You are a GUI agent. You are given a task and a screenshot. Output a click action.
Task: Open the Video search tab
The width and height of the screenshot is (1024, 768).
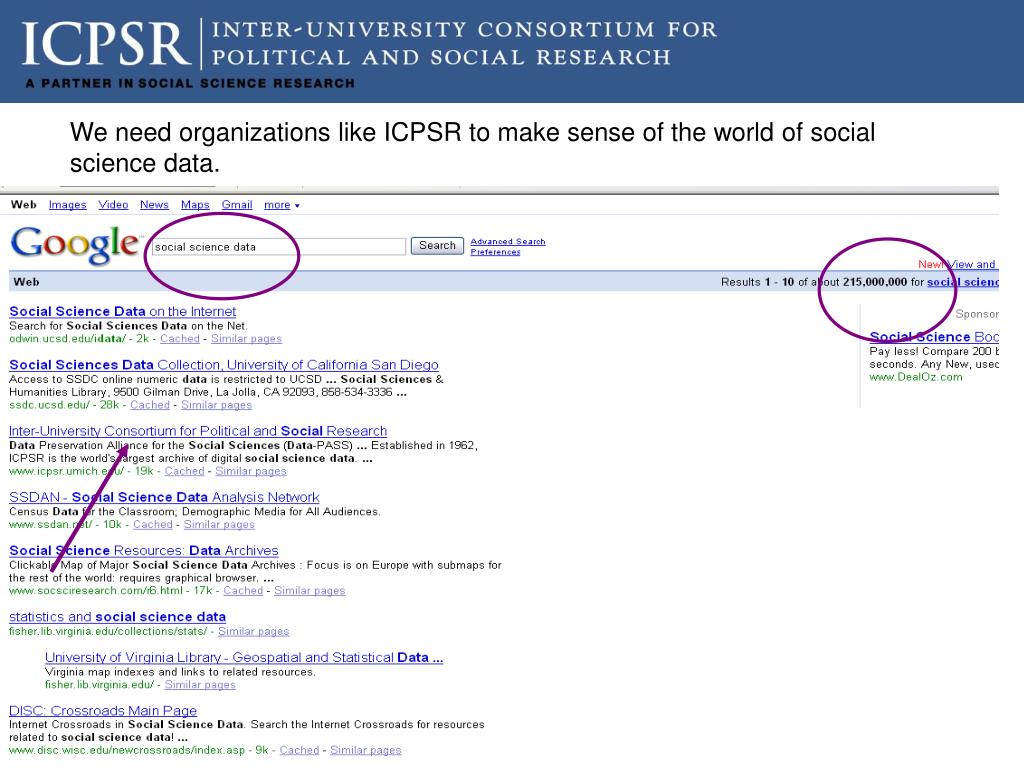113,205
